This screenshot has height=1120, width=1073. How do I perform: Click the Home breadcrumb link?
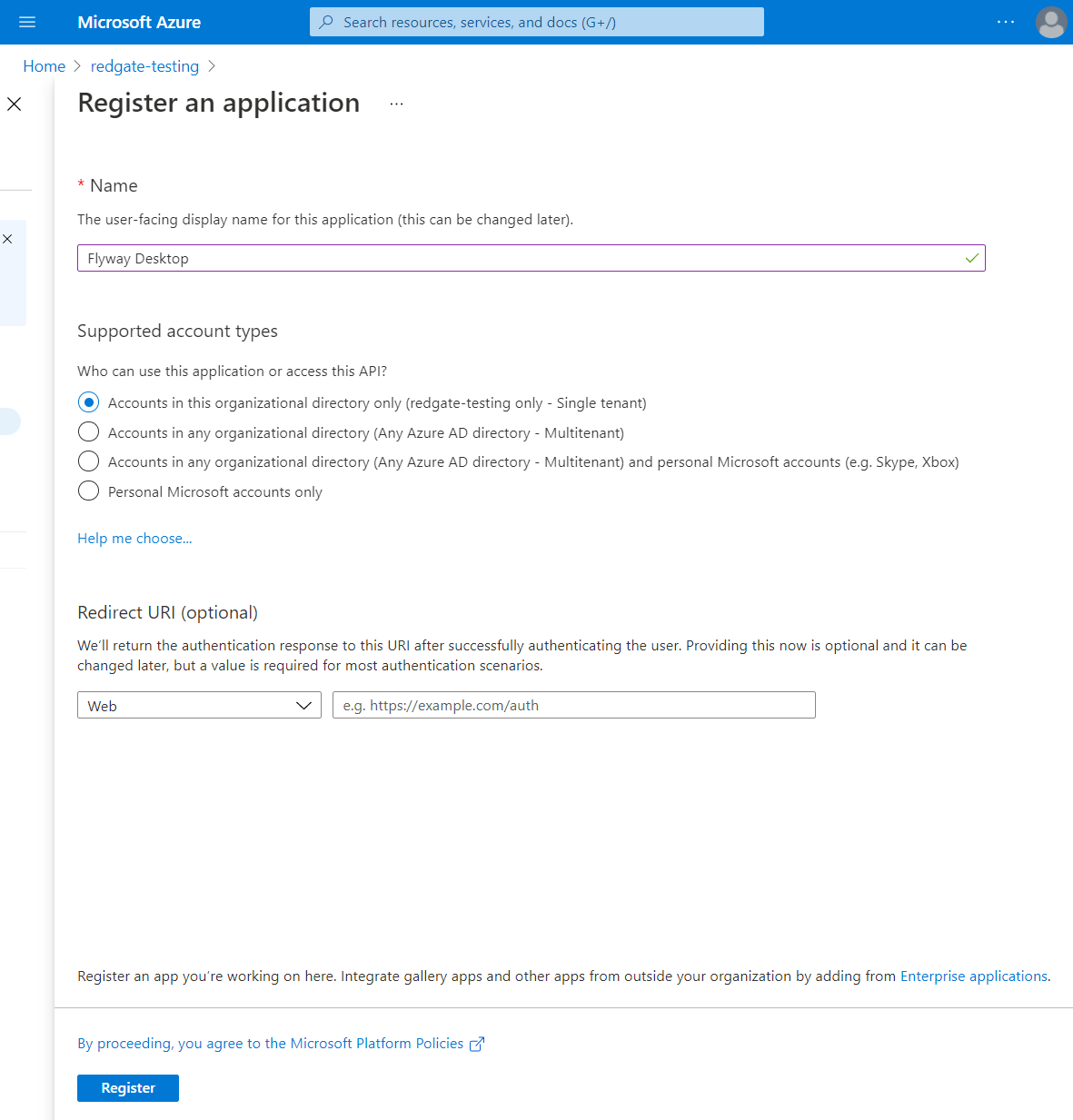tap(44, 66)
